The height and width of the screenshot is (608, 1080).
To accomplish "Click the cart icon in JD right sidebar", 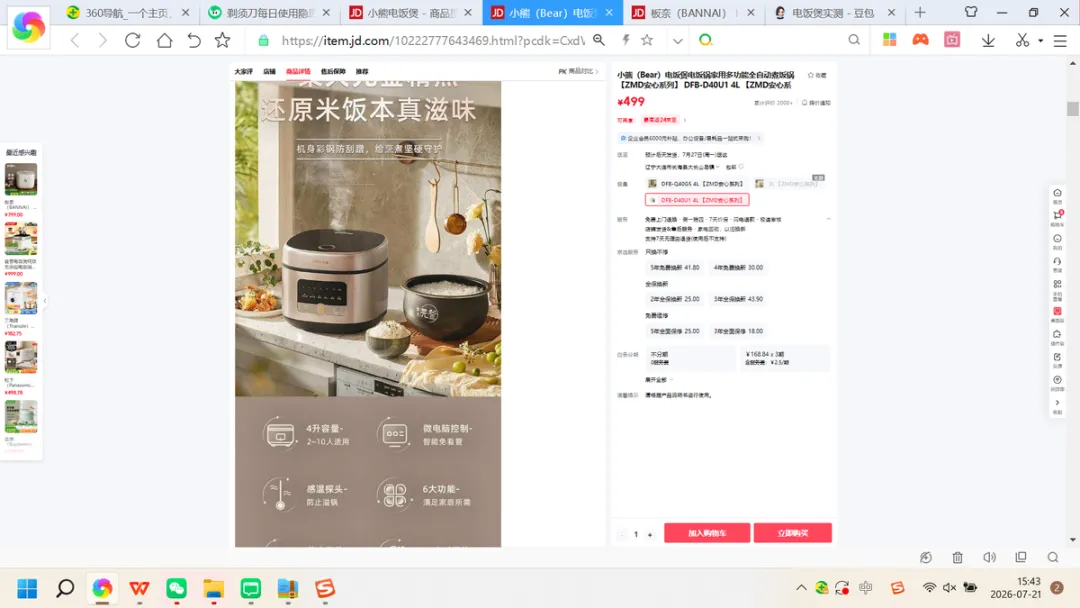I will [1057, 218].
